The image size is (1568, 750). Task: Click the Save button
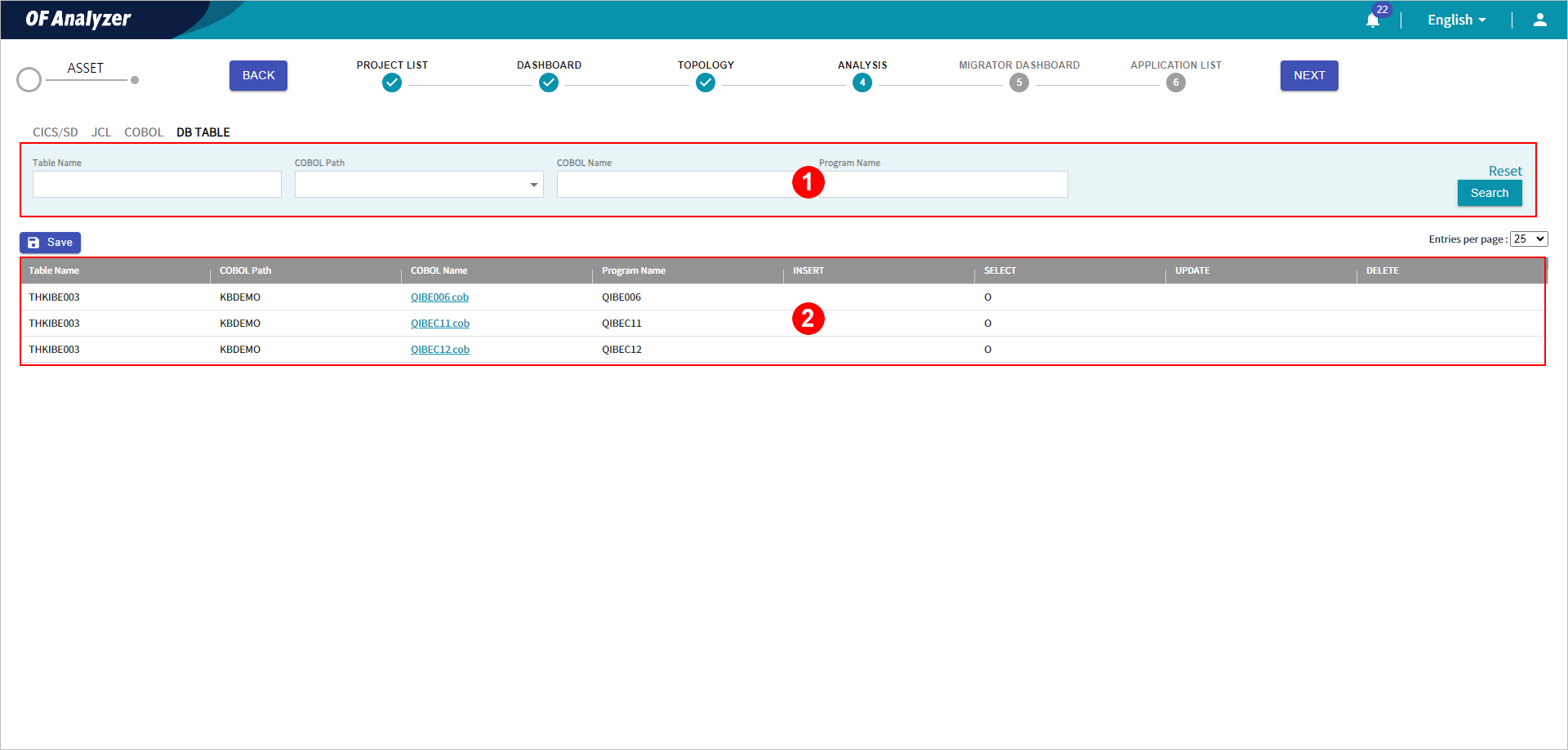click(51, 243)
